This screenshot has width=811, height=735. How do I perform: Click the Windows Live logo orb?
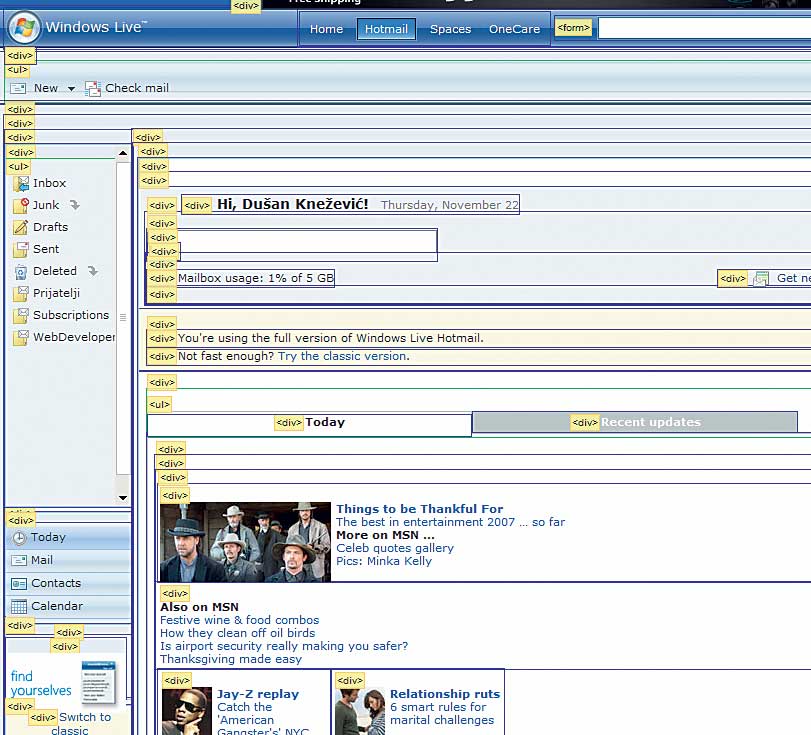tap(24, 27)
